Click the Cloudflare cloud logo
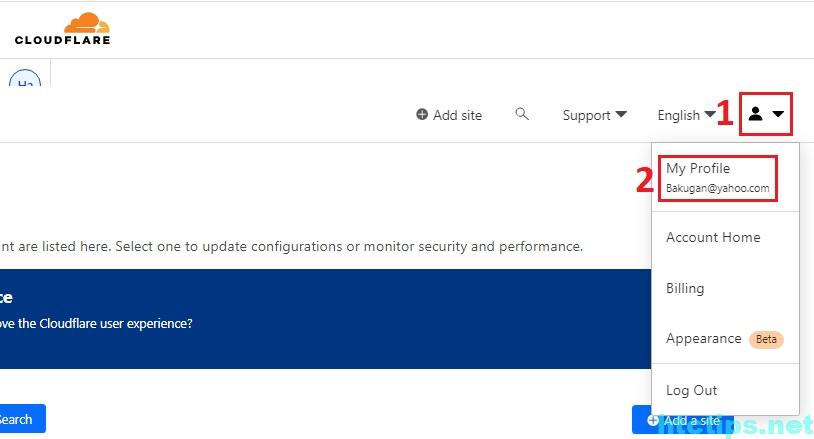Screen dimensions: 814x439 click(x=88, y=24)
